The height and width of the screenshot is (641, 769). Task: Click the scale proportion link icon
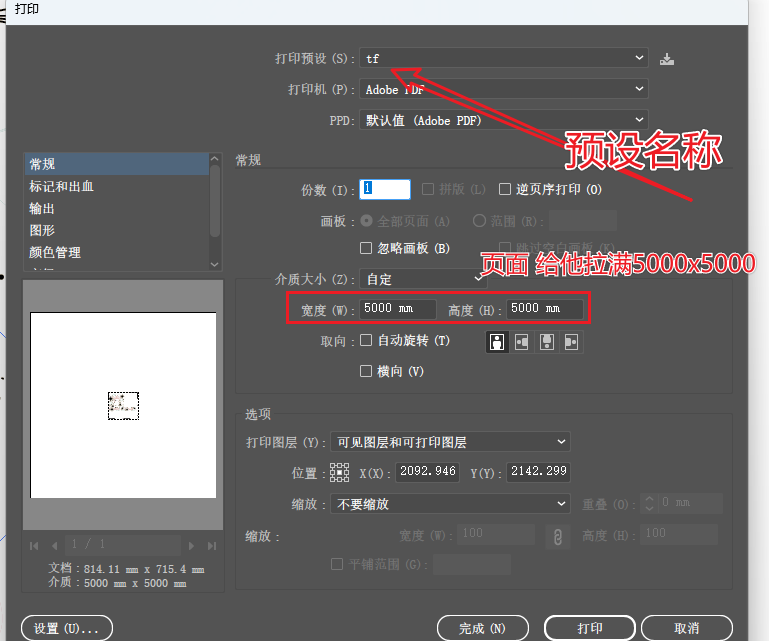[557, 537]
